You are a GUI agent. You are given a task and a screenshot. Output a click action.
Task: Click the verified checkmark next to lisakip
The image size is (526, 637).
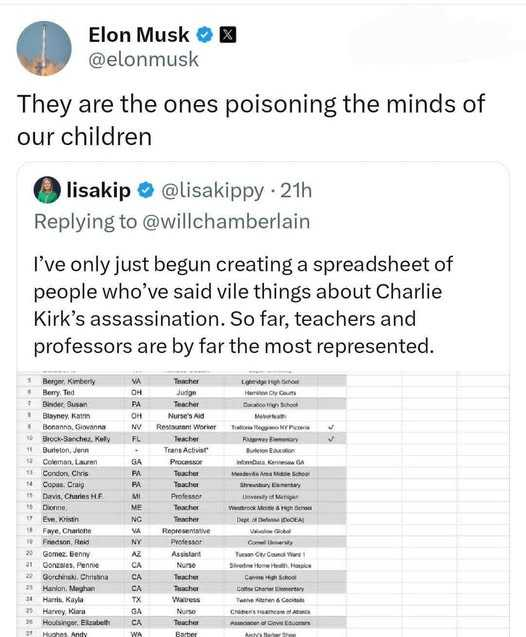[146, 190]
